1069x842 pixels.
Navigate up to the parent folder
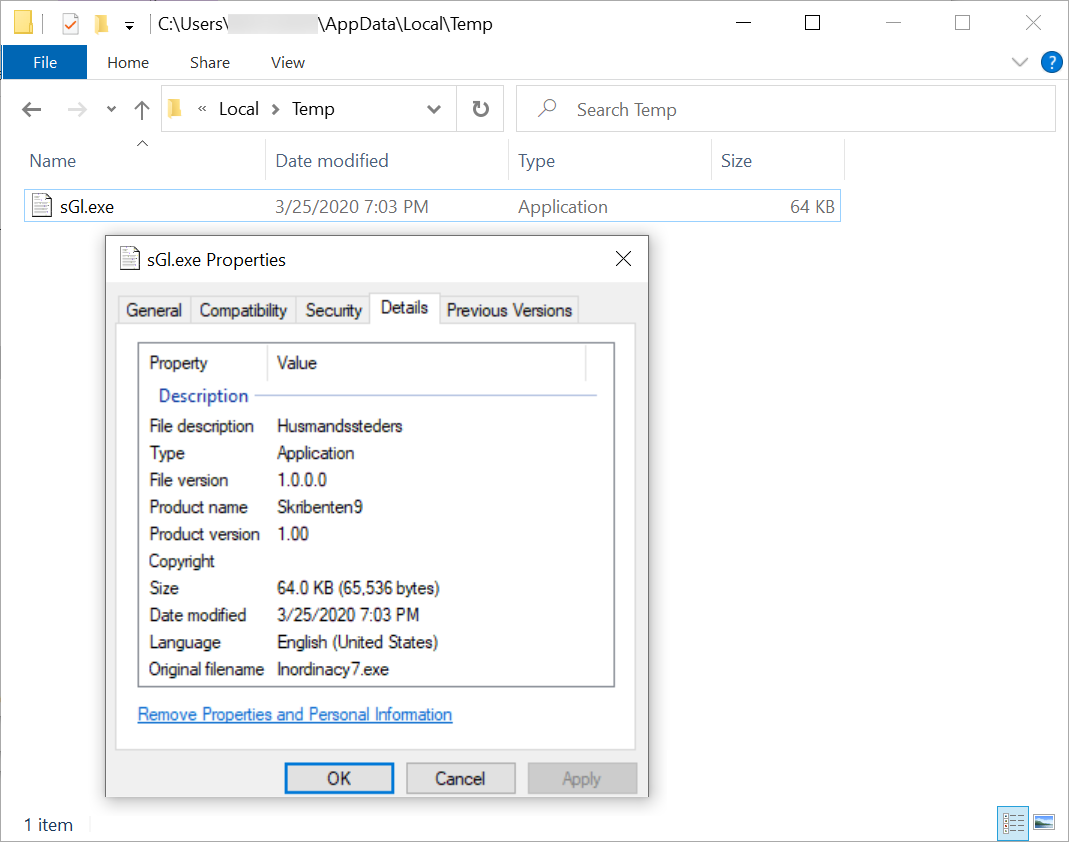pos(141,108)
